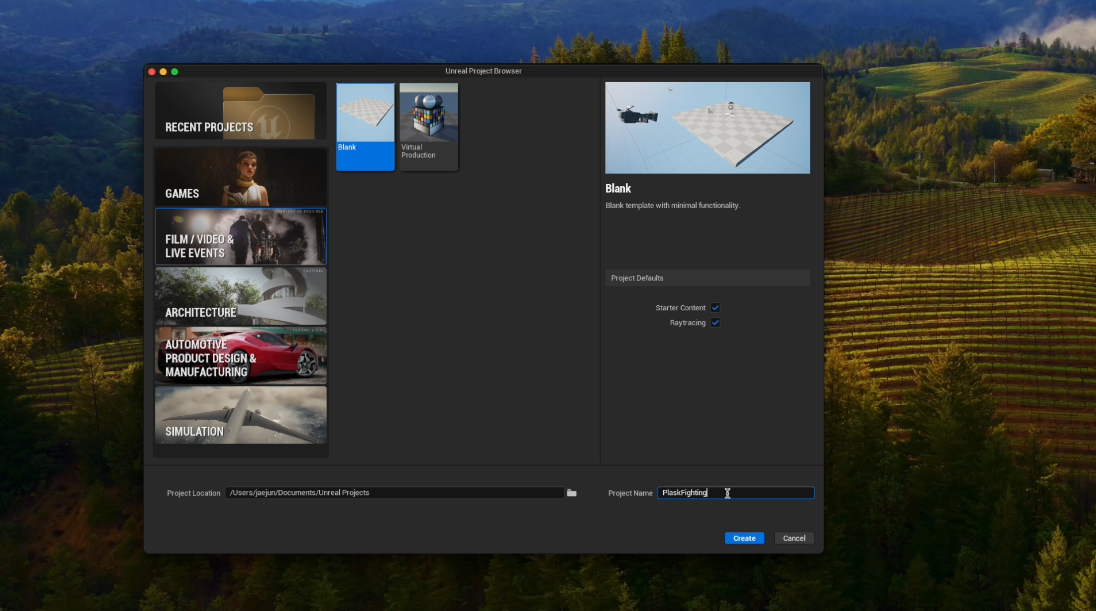Click the Blank template preview image

[707, 128]
